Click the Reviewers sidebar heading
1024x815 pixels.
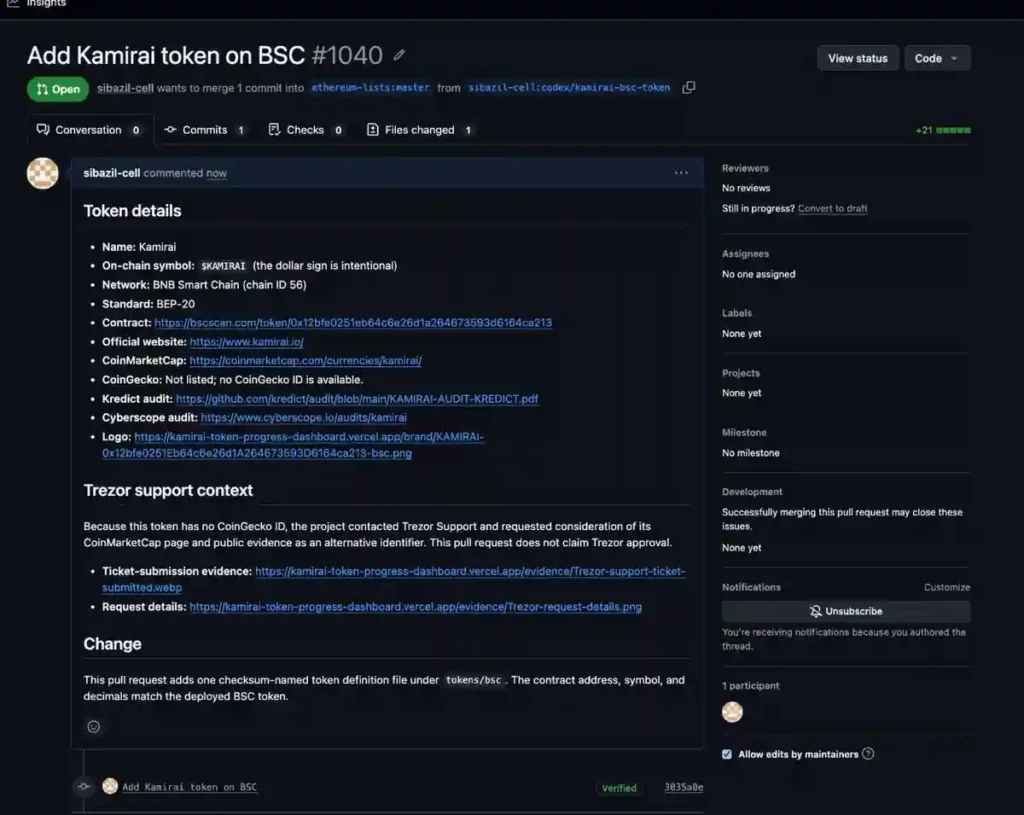(745, 168)
